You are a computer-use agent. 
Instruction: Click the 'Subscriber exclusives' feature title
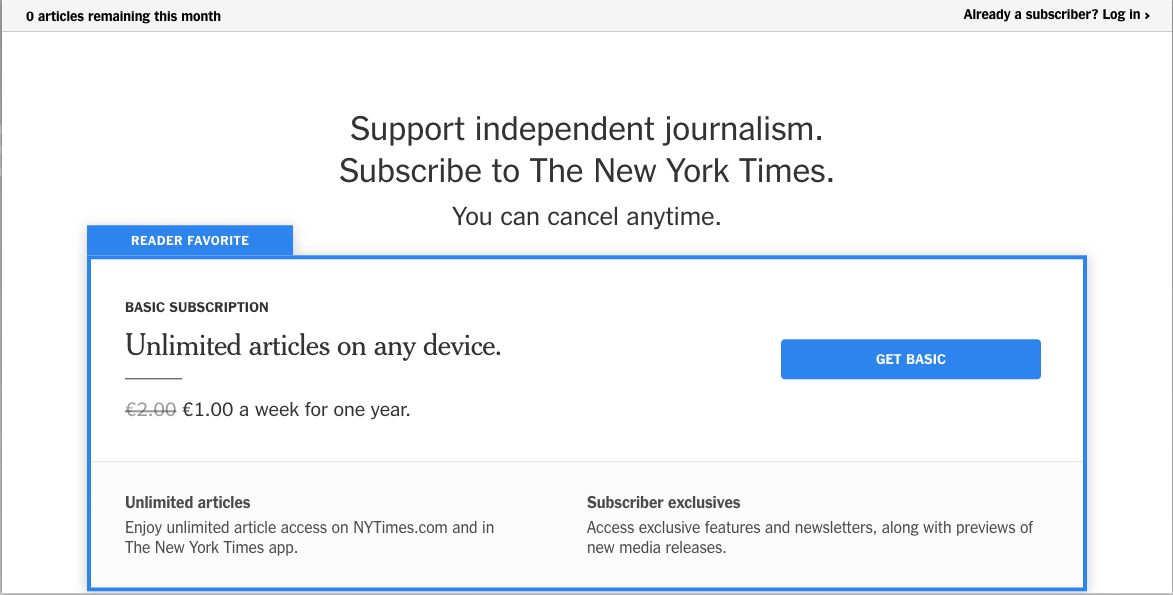coord(664,502)
